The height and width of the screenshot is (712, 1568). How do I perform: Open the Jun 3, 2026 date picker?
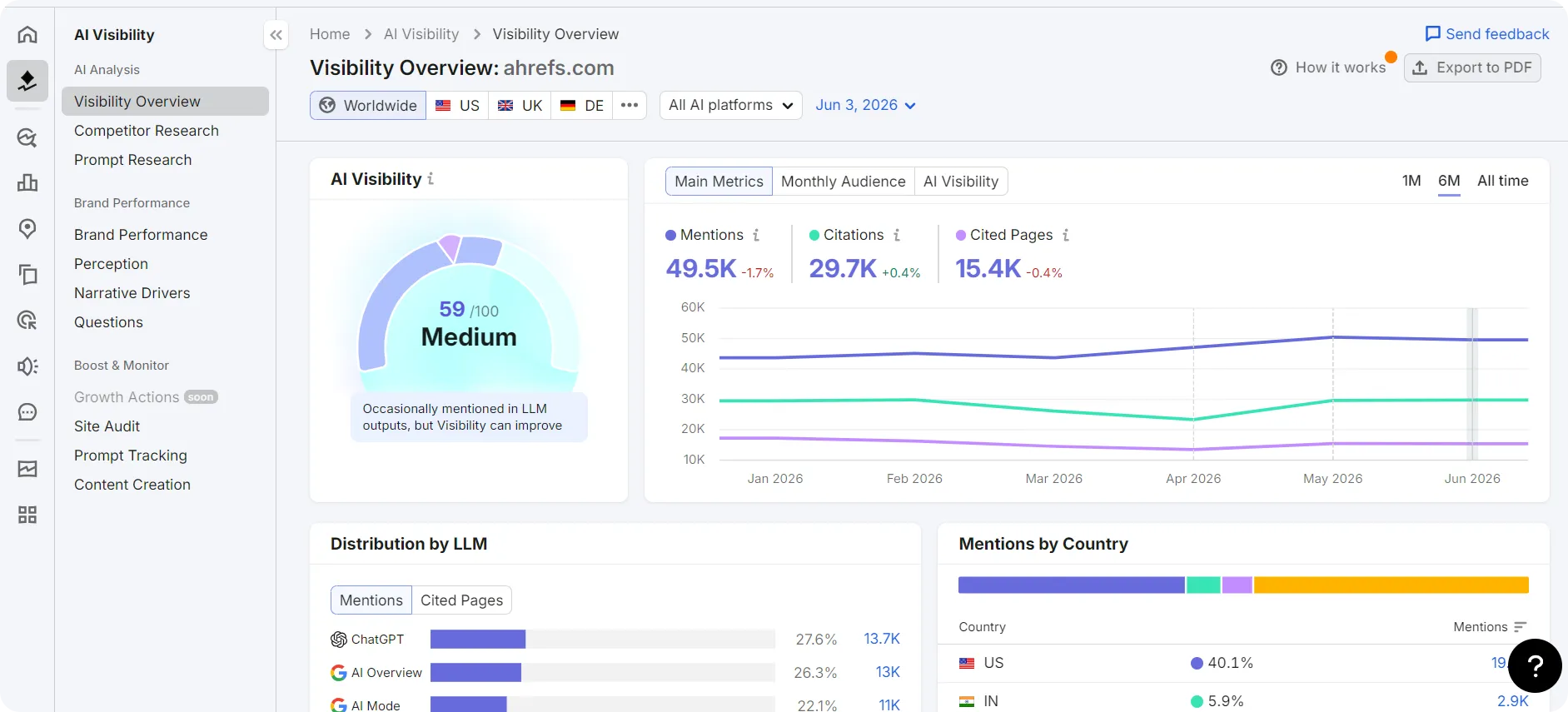865,106
